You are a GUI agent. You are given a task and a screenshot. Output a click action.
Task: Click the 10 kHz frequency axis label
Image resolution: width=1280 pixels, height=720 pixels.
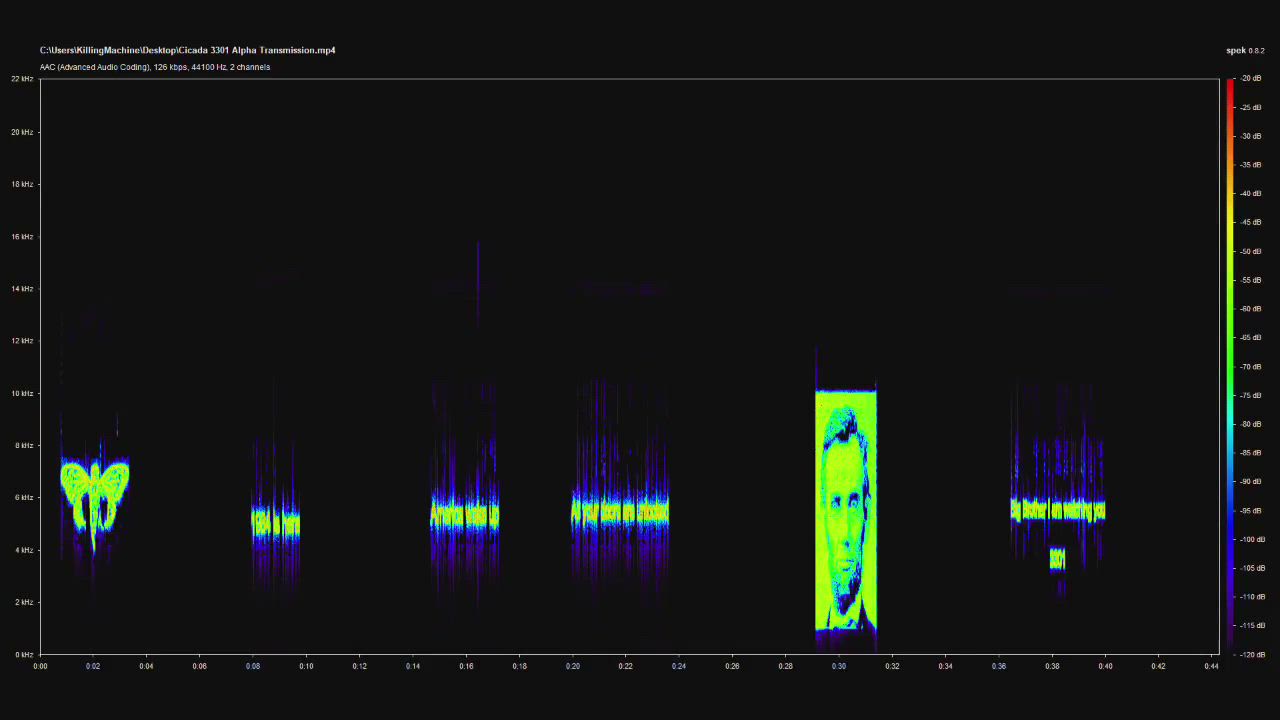[22, 393]
